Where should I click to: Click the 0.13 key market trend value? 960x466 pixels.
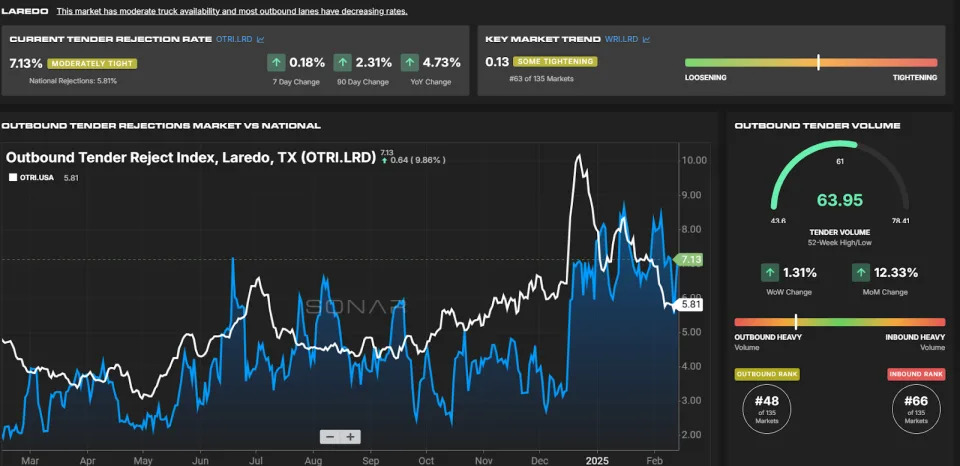(497, 62)
